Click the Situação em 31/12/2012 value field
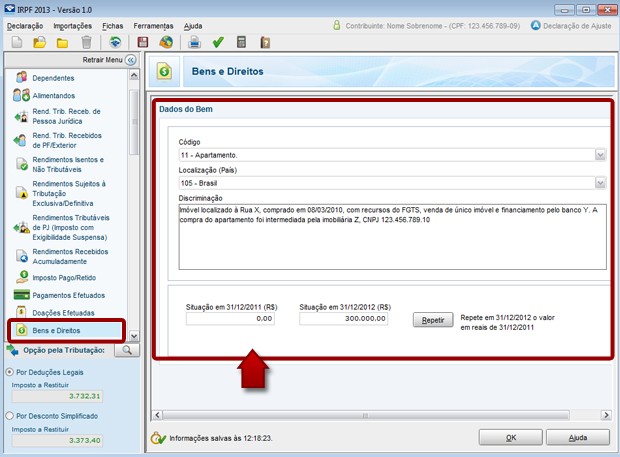The image size is (620, 457). point(344,319)
